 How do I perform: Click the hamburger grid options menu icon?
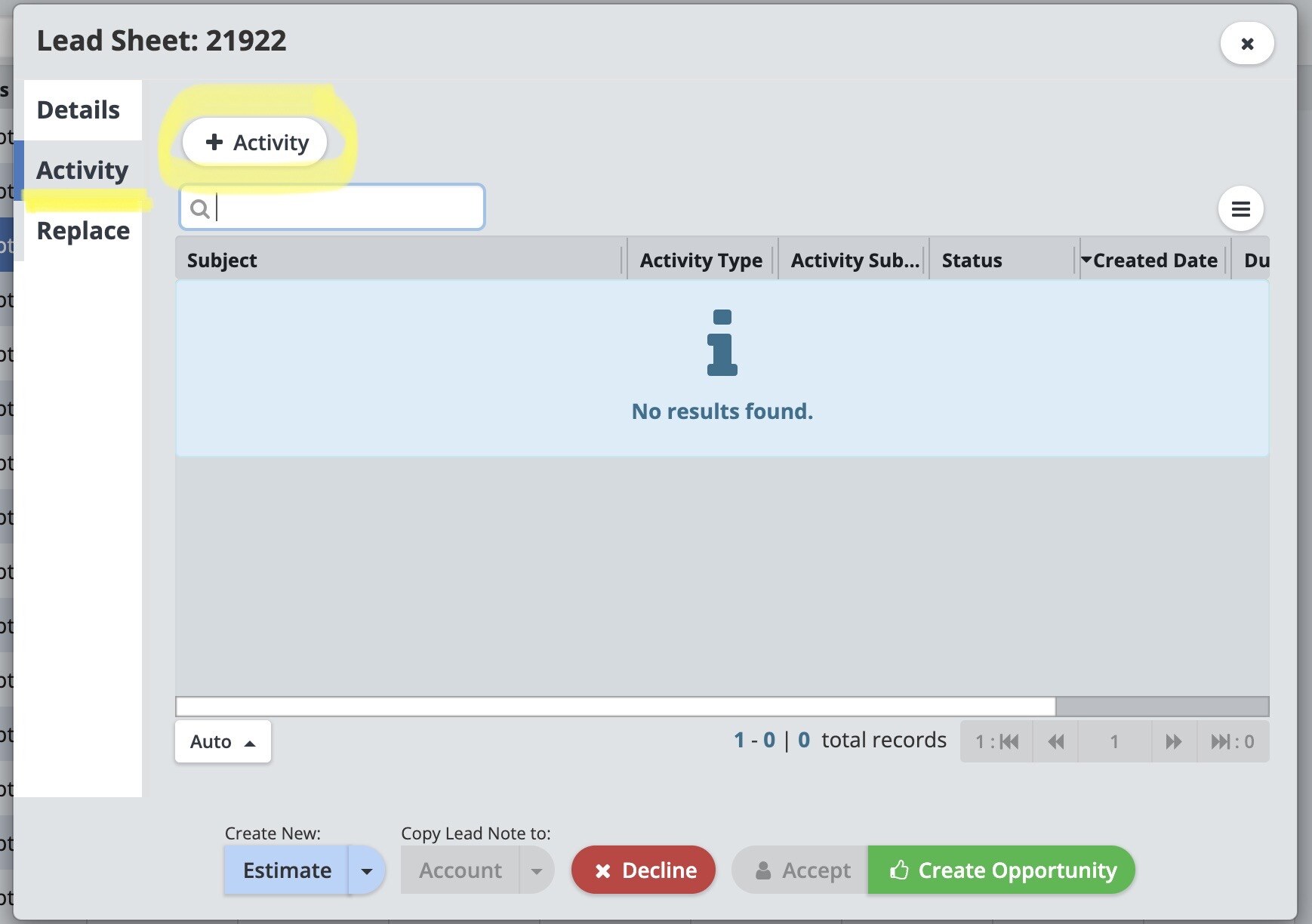pyautogui.click(x=1240, y=209)
